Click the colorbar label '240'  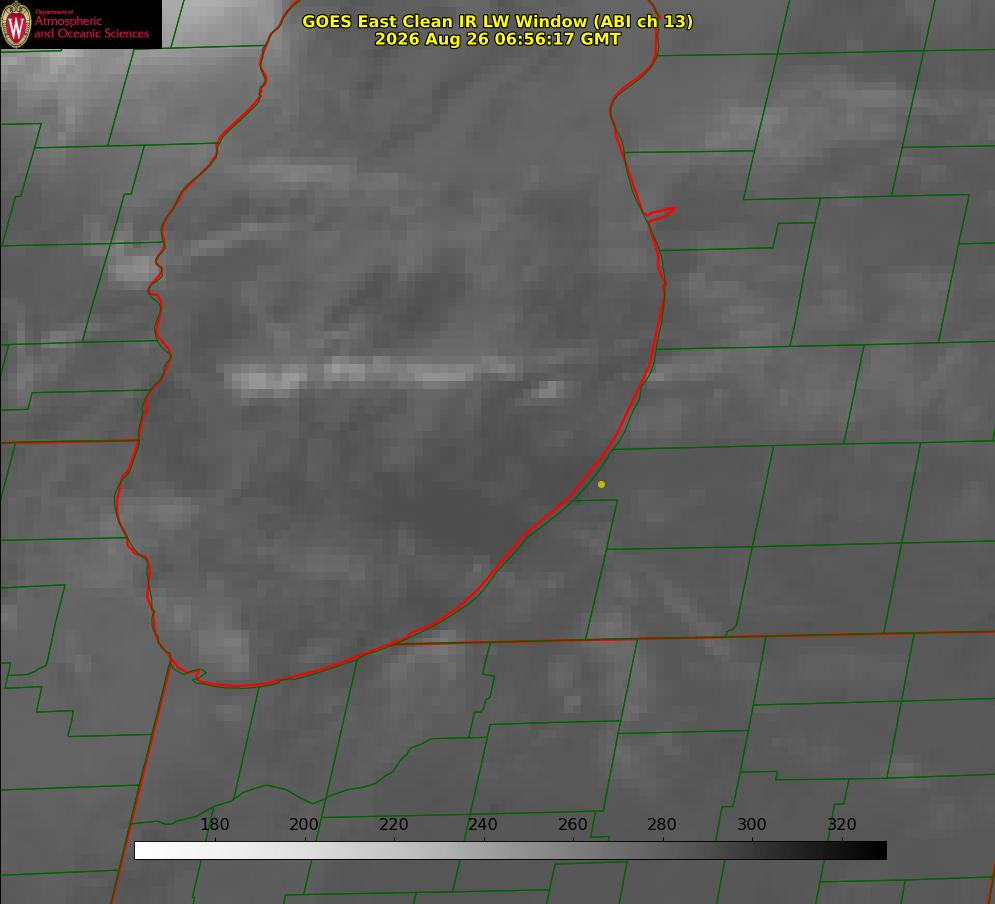[x=483, y=824]
